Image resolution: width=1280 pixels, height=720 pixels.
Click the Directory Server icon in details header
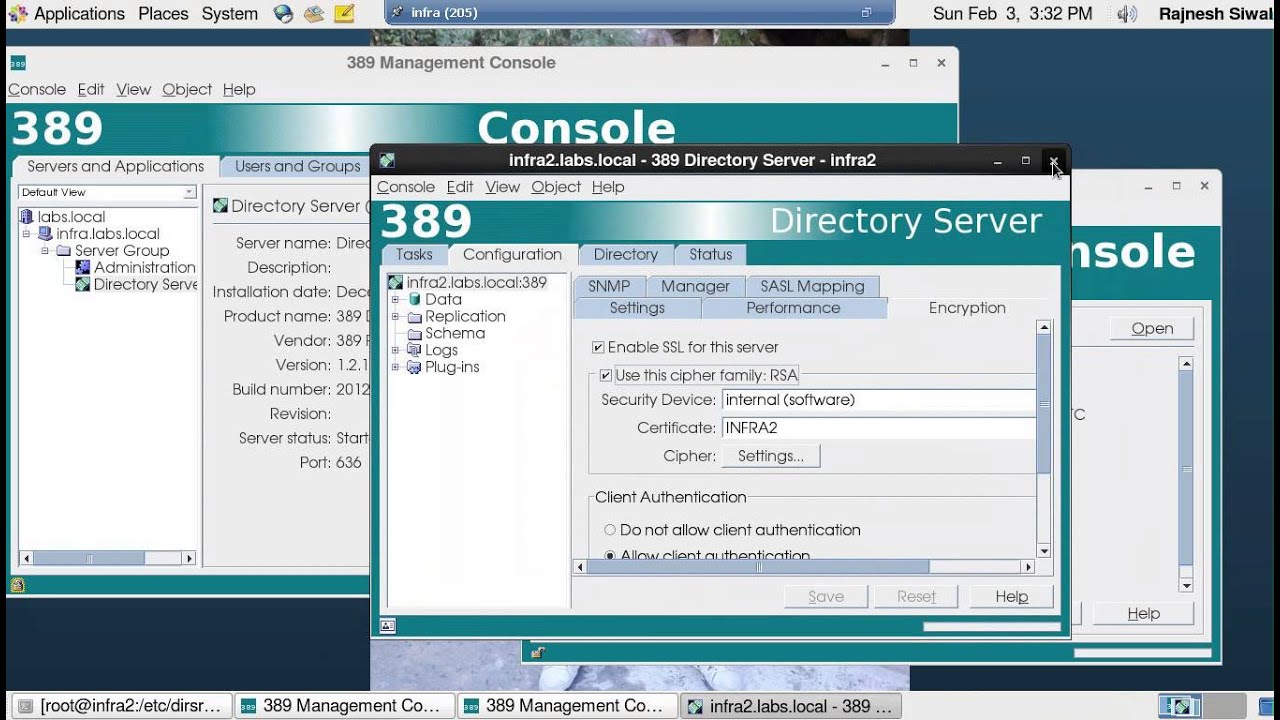click(220, 206)
